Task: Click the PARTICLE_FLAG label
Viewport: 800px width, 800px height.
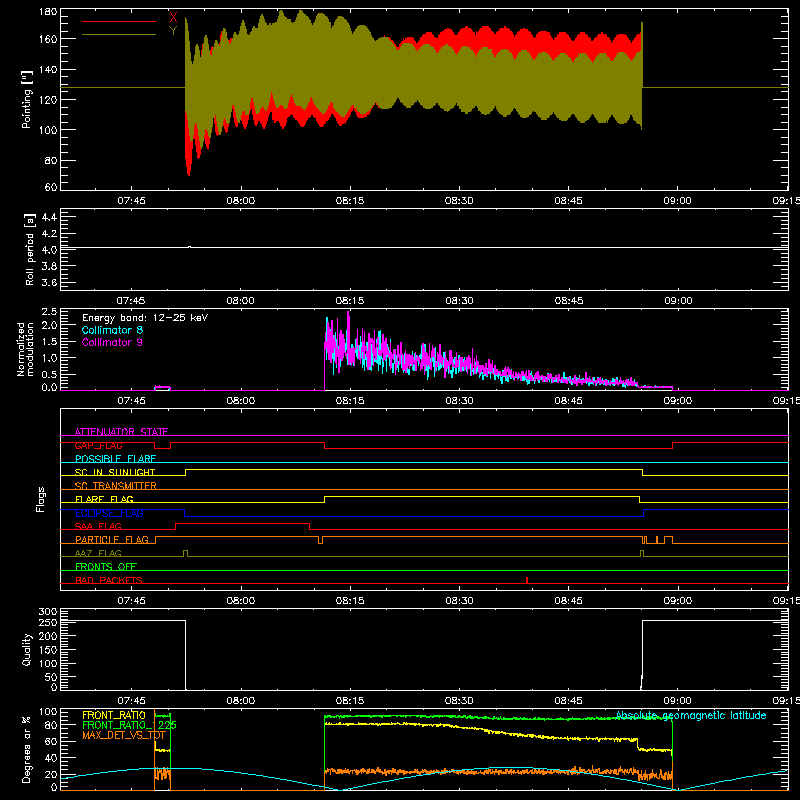Action: click(x=112, y=539)
